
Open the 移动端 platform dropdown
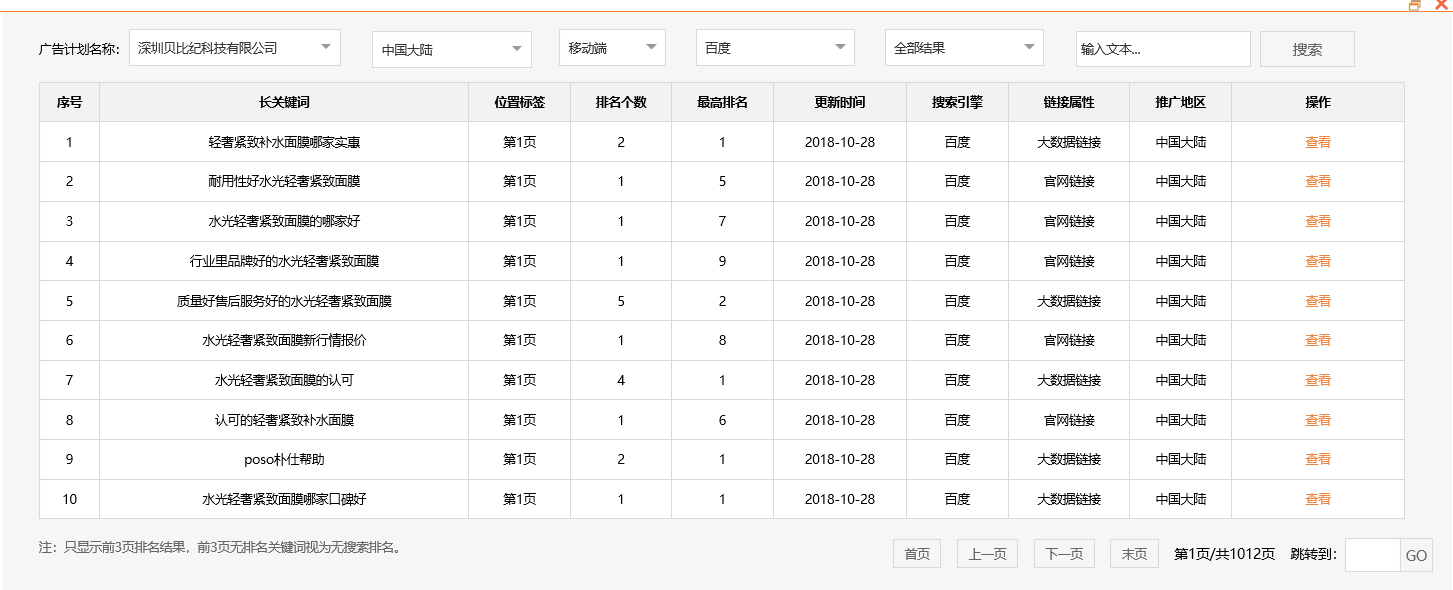611,47
